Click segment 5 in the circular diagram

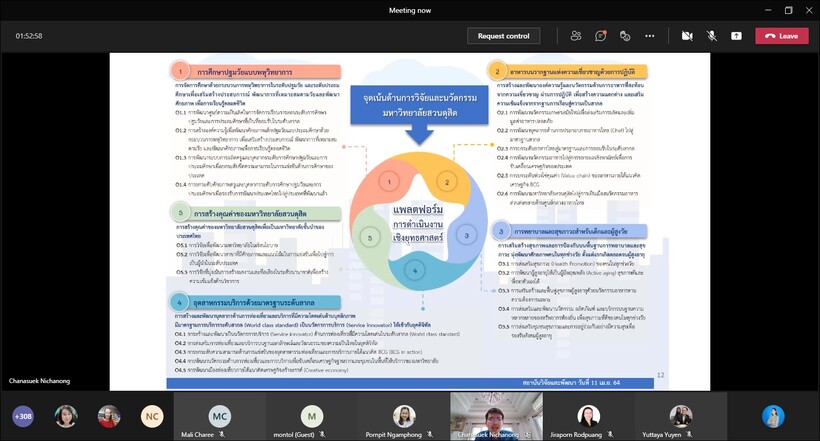click(x=370, y=238)
